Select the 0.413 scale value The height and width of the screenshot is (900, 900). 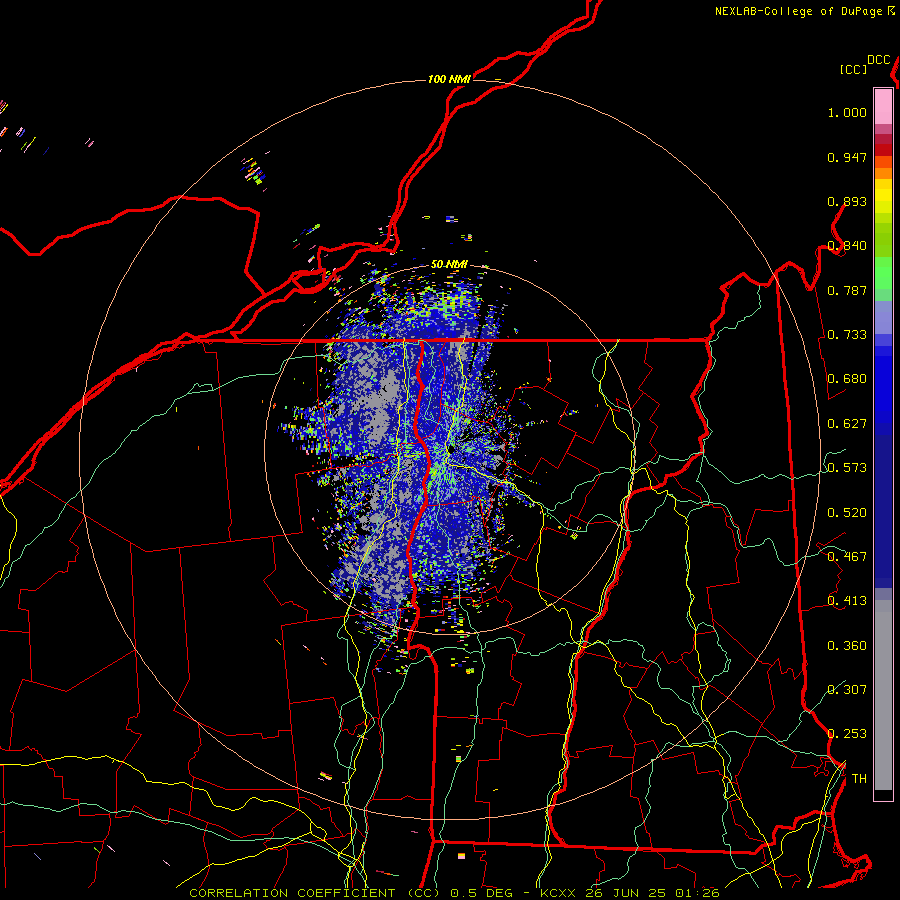tap(847, 601)
